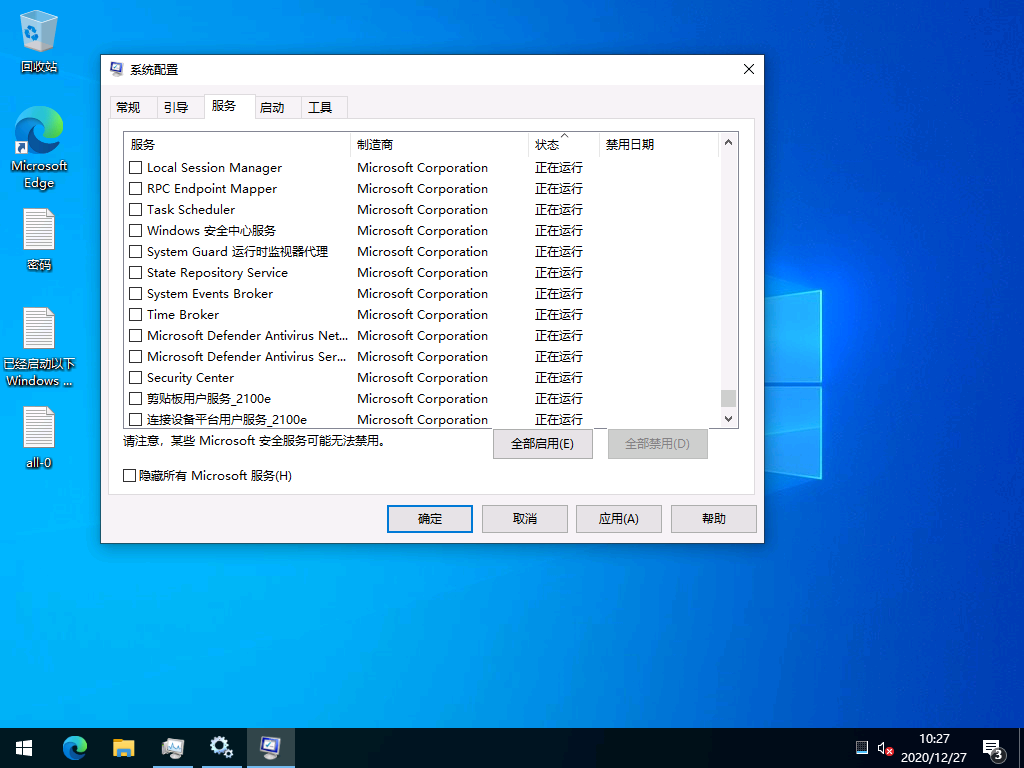
Task: Enable 隐藏所有 Microsoft 服务 checkbox
Action: [129, 475]
